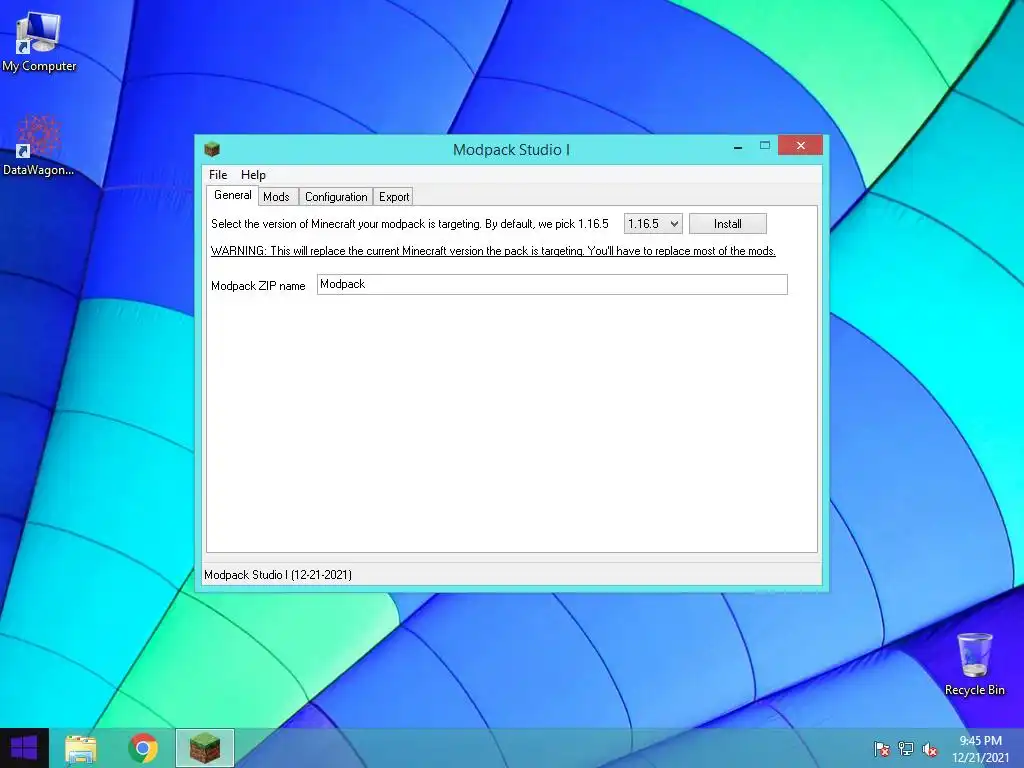The width and height of the screenshot is (1024, 768).
Task: Launch Google Chrome from the taskbar
Action: point(143,748)
